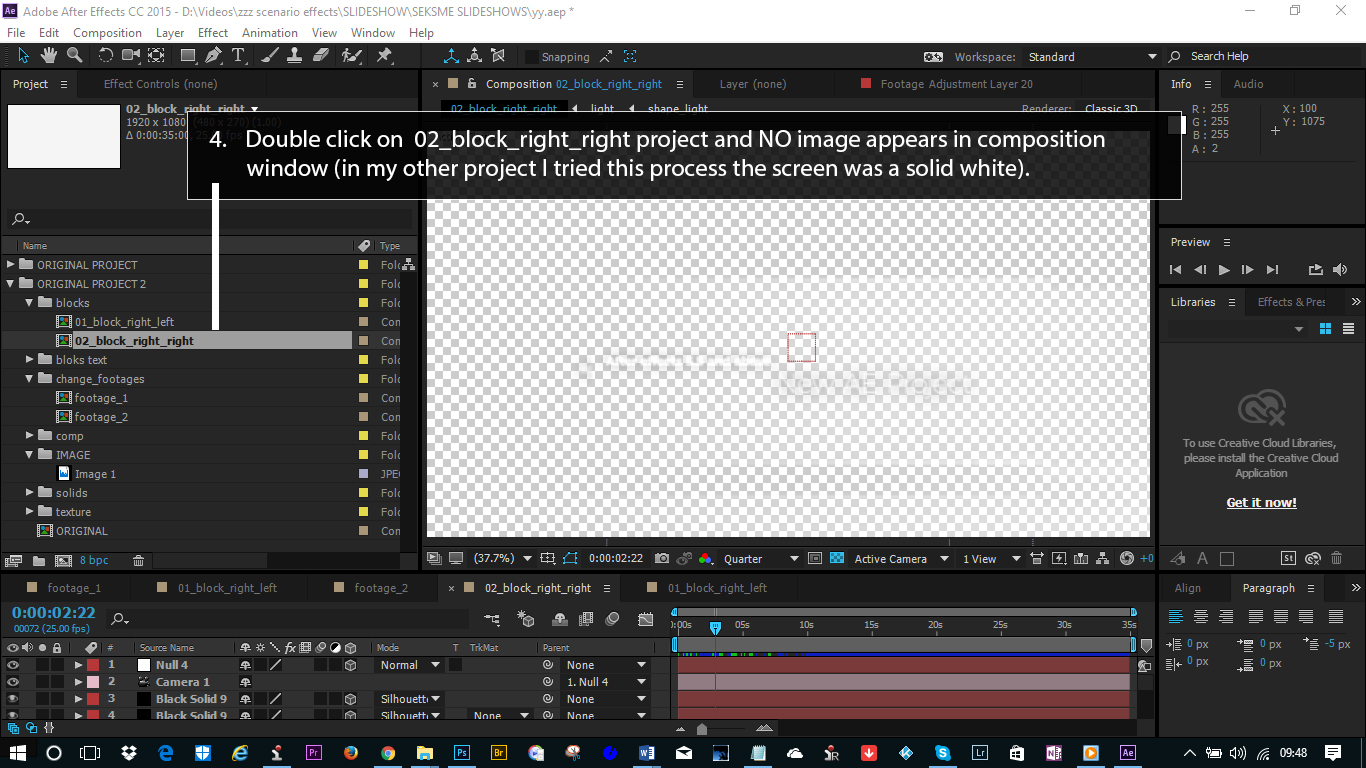
Task: Click the World Axis Mode icon
Action: (x=474, y=56)
